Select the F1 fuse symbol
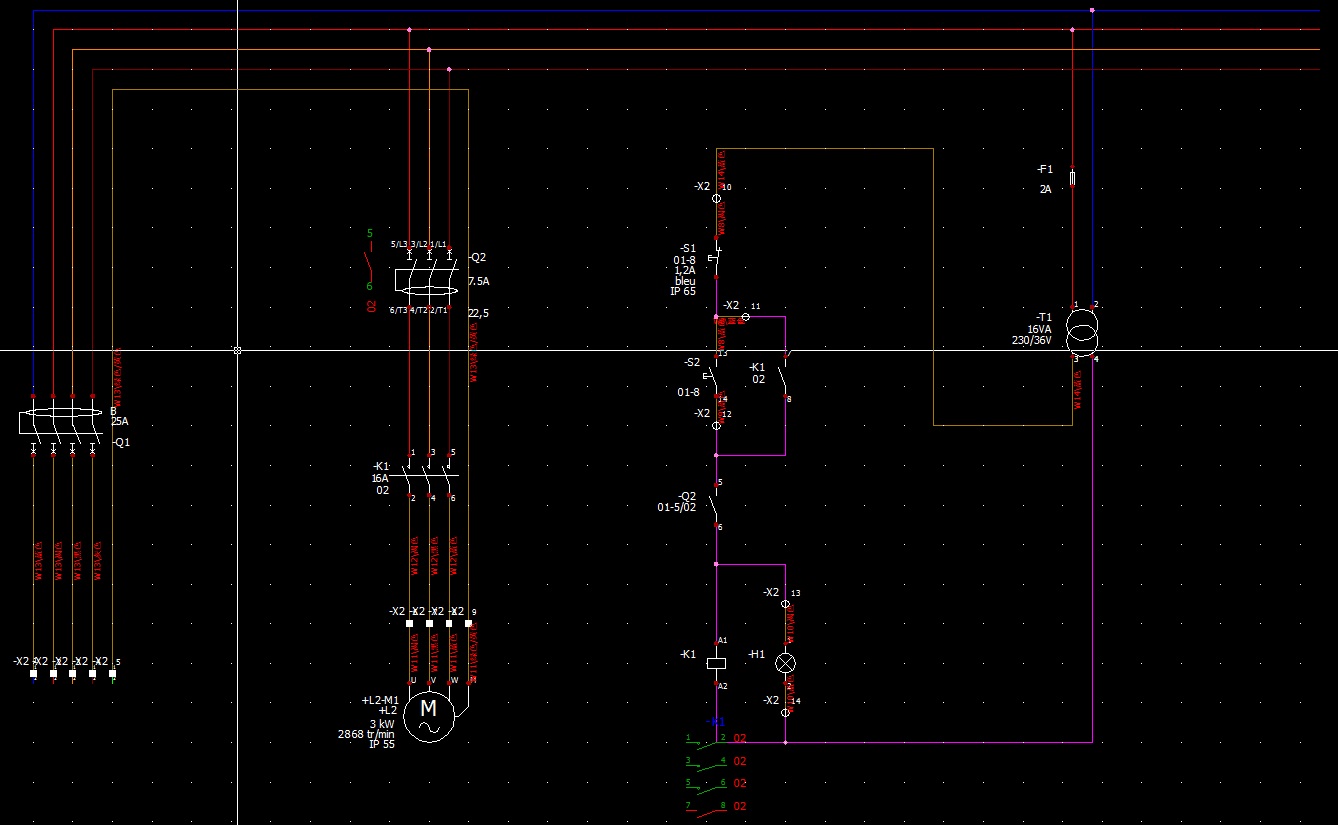Screen dimensions: 1338x825 1072,178
